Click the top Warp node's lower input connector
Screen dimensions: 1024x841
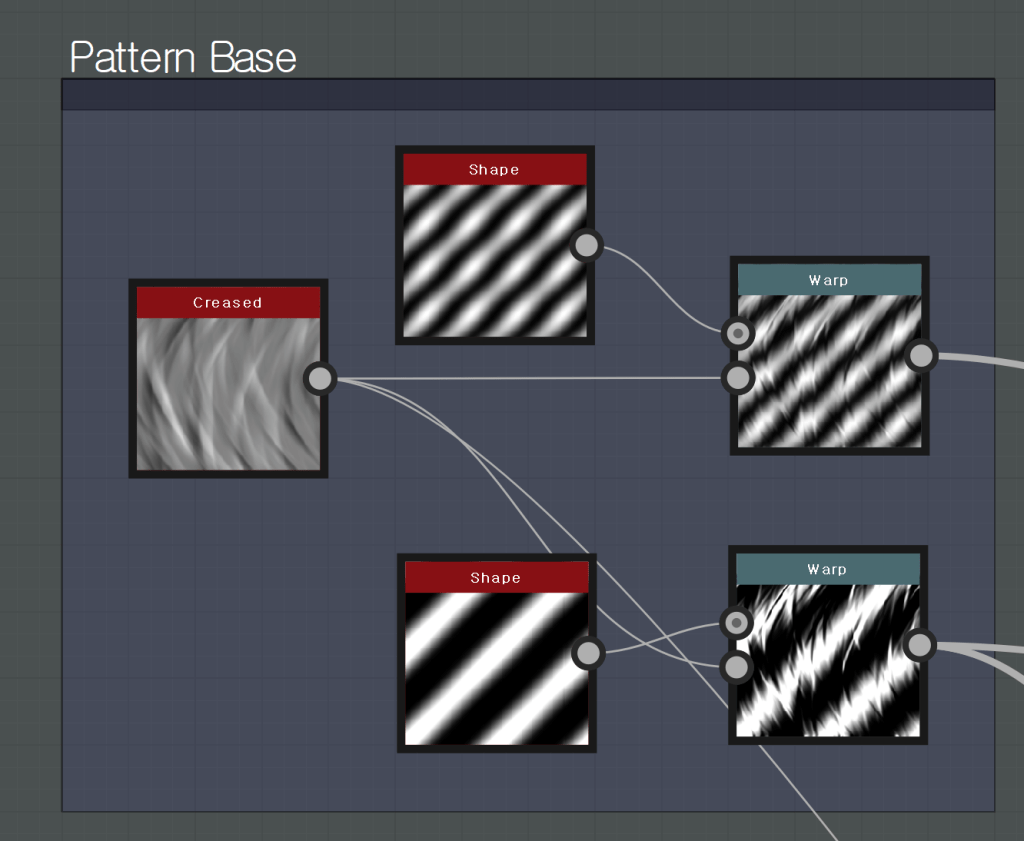click(738, 378)
